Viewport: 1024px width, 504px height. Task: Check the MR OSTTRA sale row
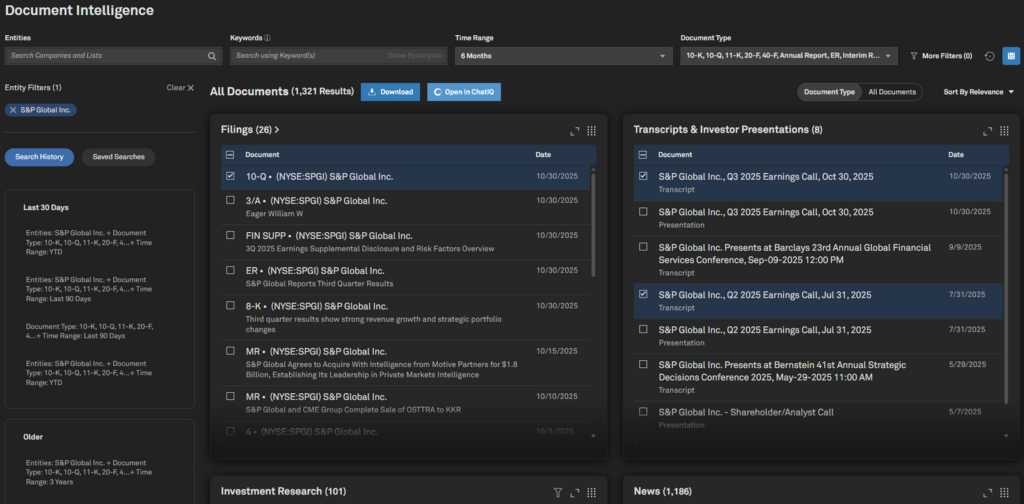pyautogui.click(x=230, y=396)
